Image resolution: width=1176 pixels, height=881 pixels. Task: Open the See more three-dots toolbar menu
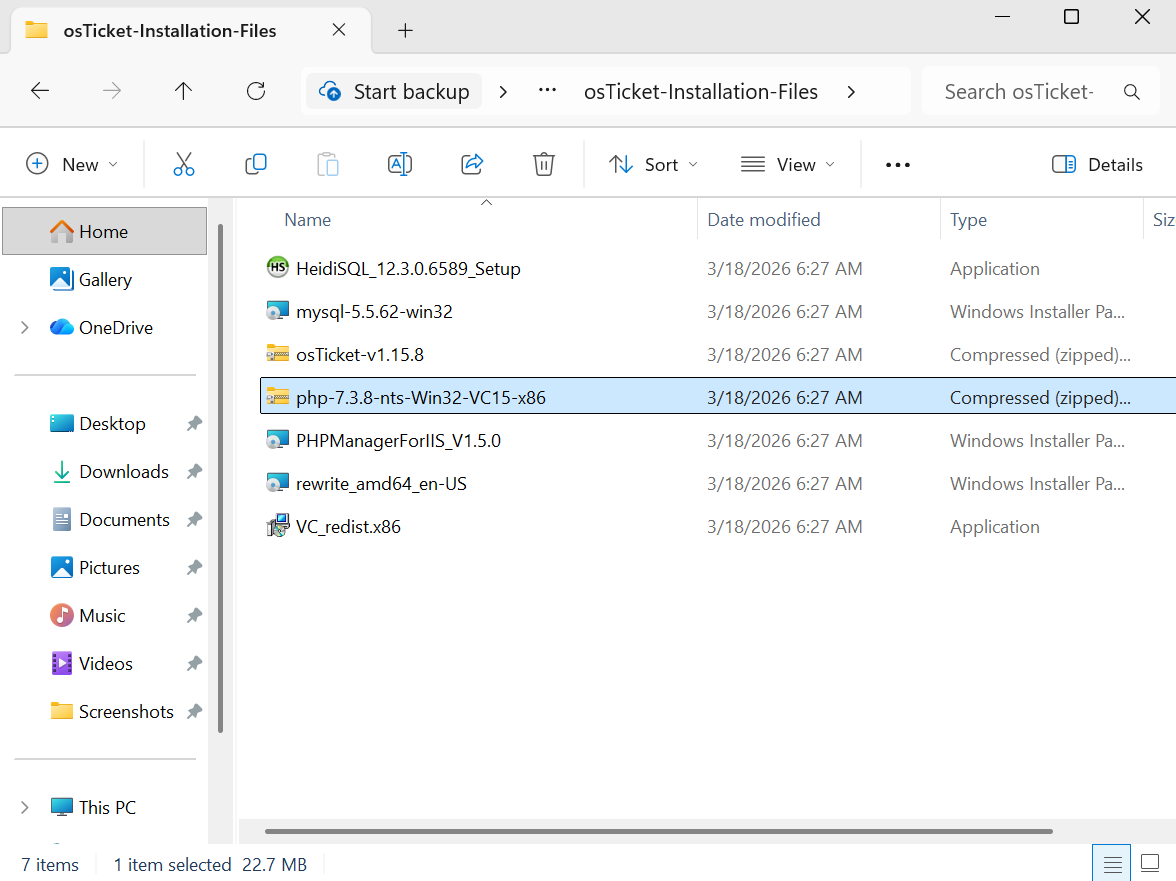(x=898, y=165)
